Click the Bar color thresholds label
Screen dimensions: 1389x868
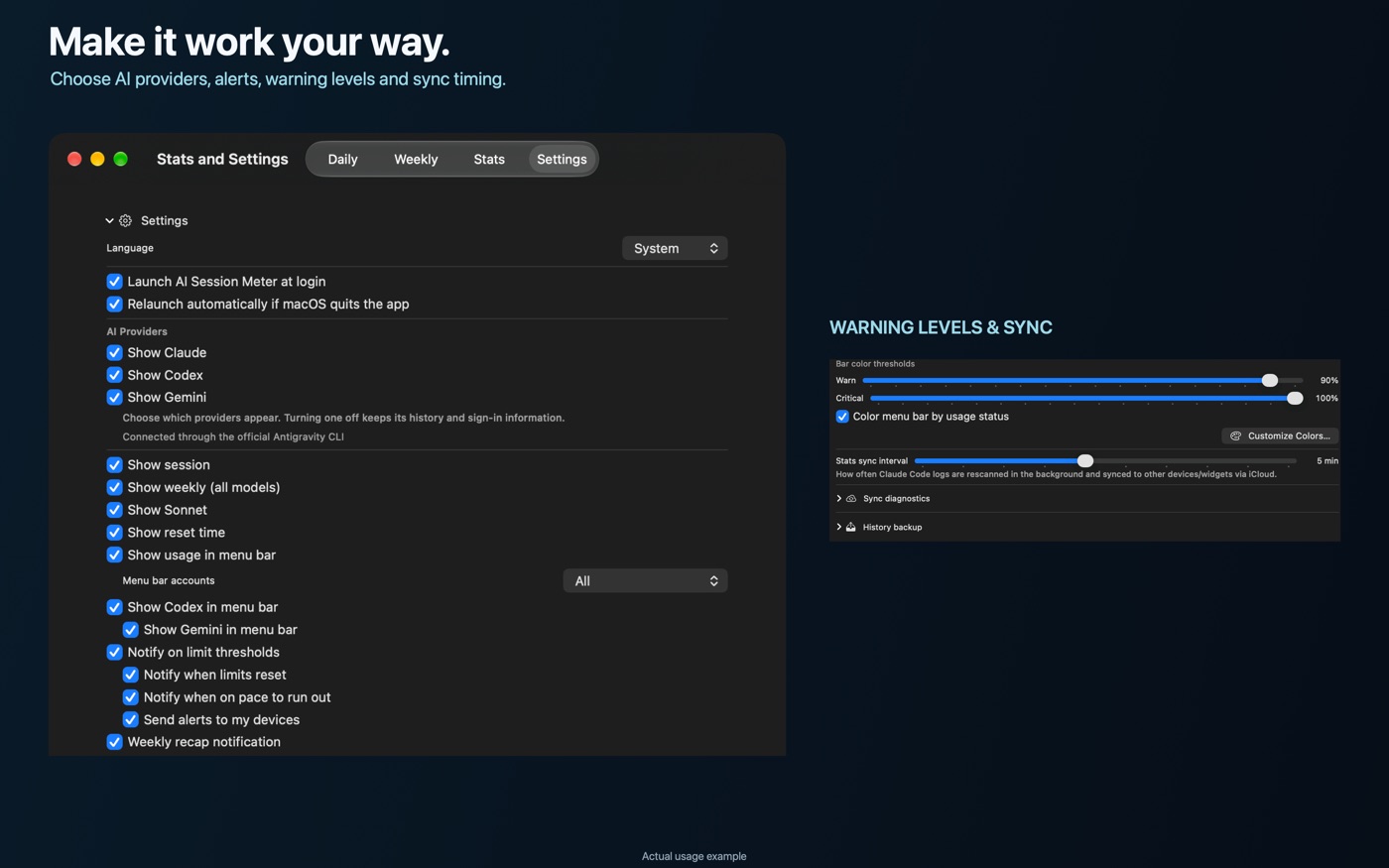875,364
